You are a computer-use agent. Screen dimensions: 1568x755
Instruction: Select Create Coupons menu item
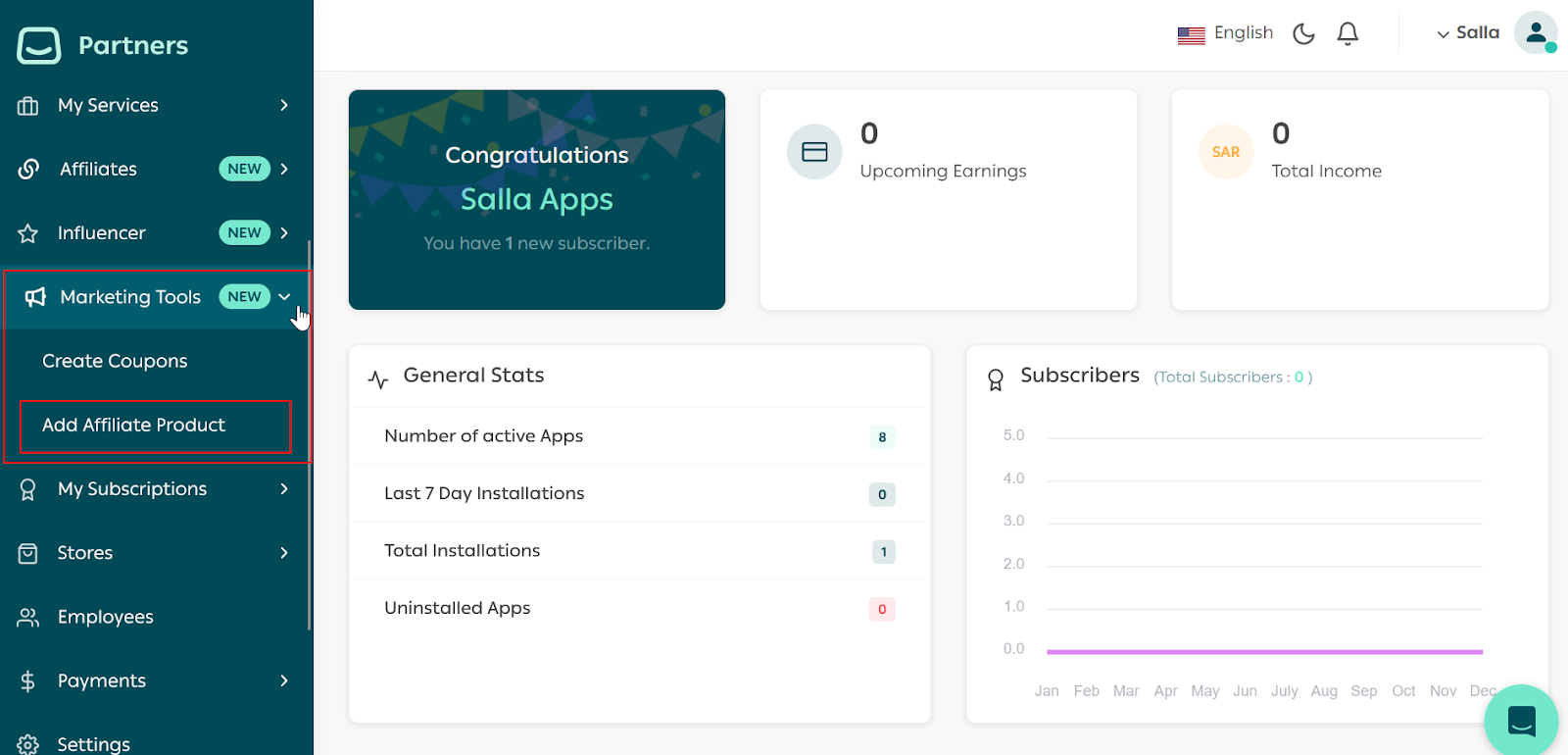115,361
